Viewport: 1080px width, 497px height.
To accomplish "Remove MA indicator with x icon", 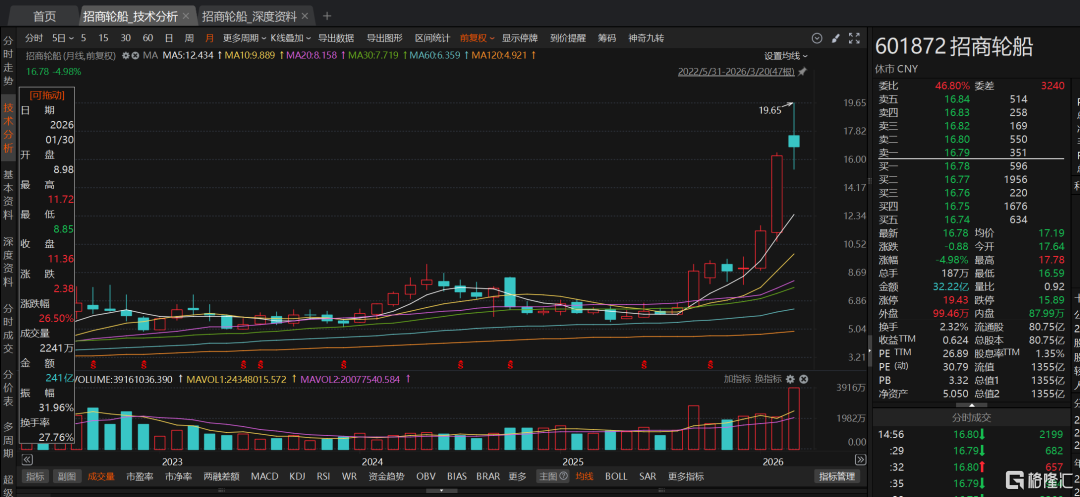I will [135, 55].
